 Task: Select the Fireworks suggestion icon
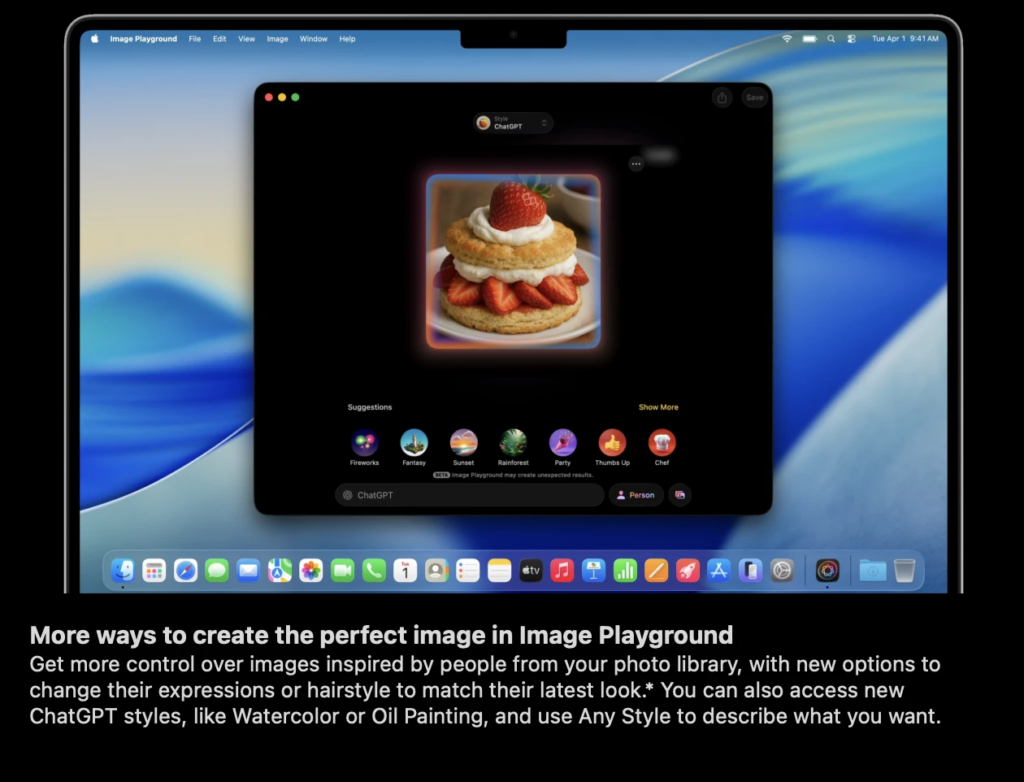pos(364,443)
